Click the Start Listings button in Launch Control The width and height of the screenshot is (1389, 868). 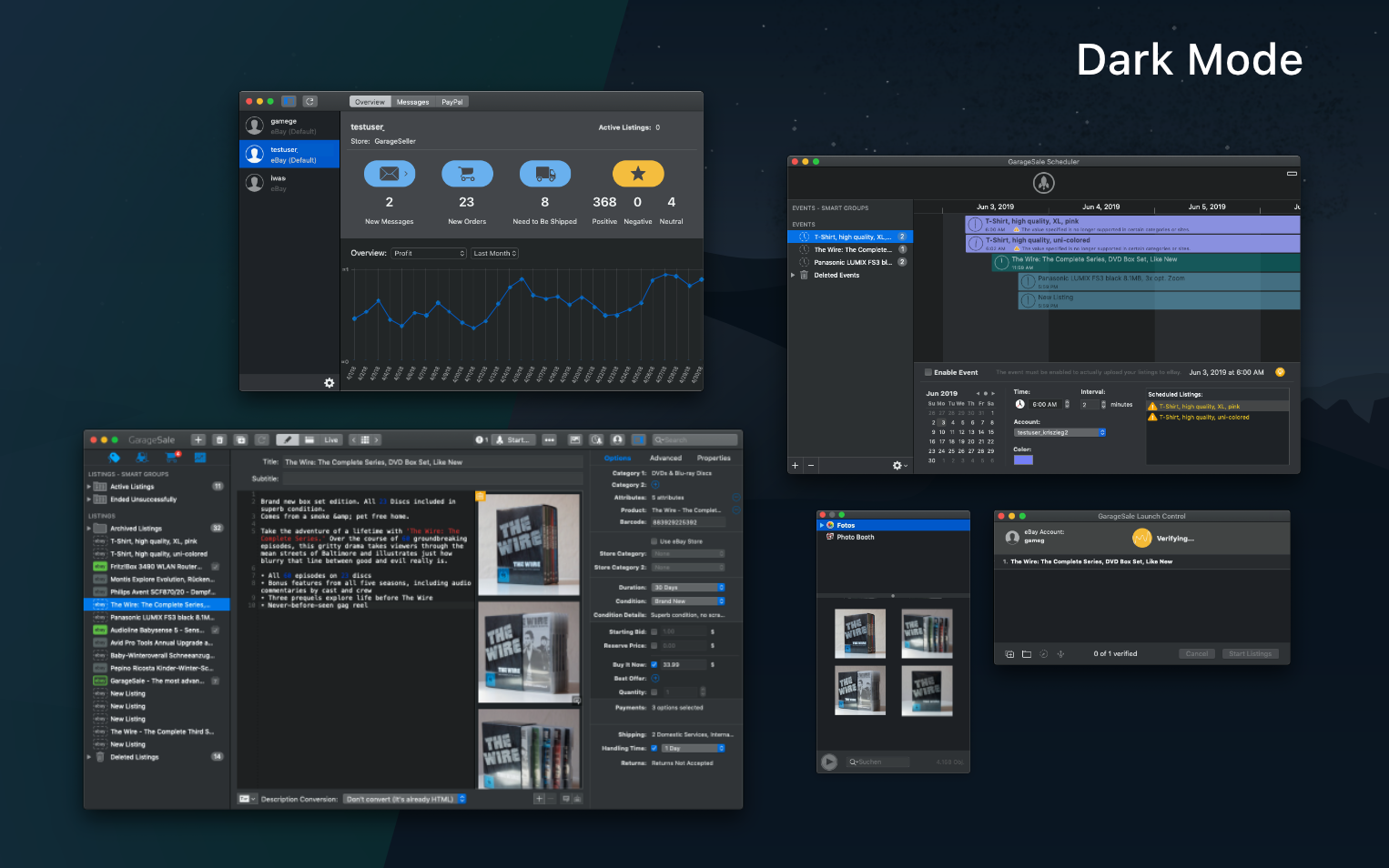click(1250, 653)
